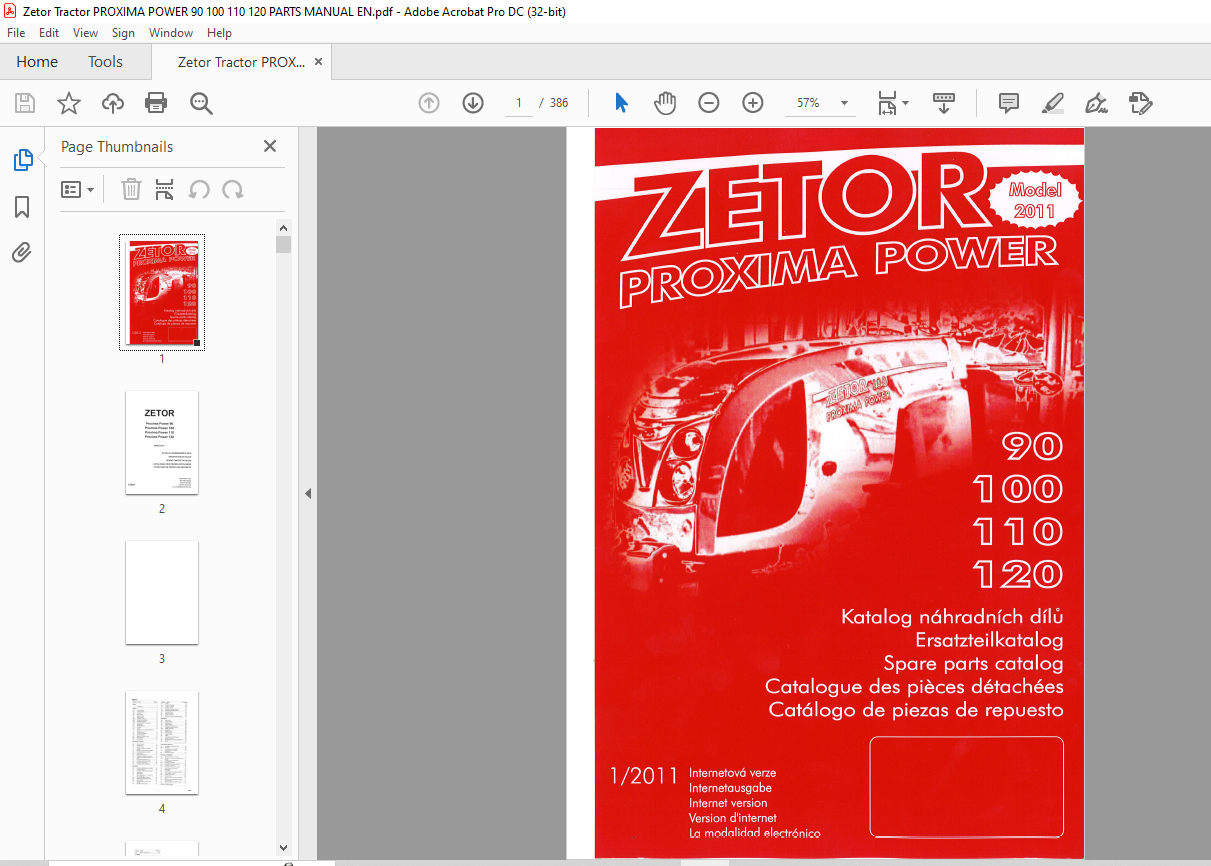The width and height of the screenshot is (1211, 866).
Task: Select page 4 thumbnail
Action: tap(162, 742)
